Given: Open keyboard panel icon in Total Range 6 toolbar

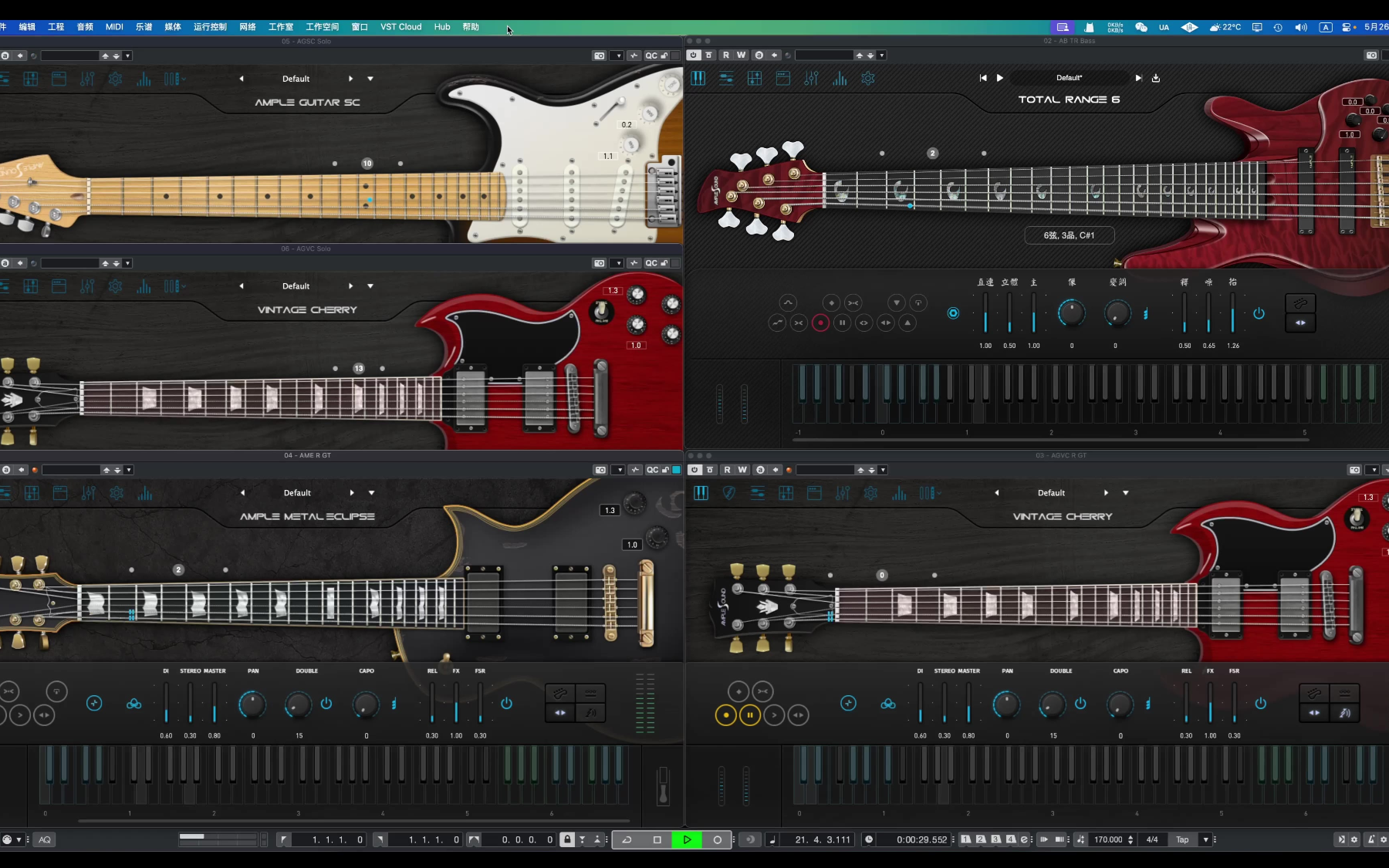Looking at the screenshot, I should [698, 78].
